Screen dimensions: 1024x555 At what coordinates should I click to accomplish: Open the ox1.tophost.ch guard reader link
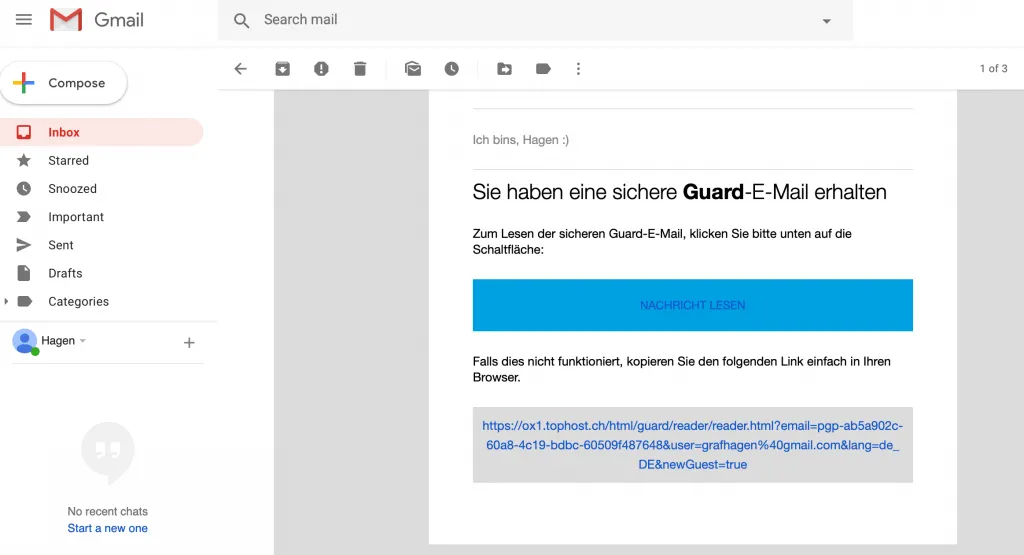tap(693, 445)
